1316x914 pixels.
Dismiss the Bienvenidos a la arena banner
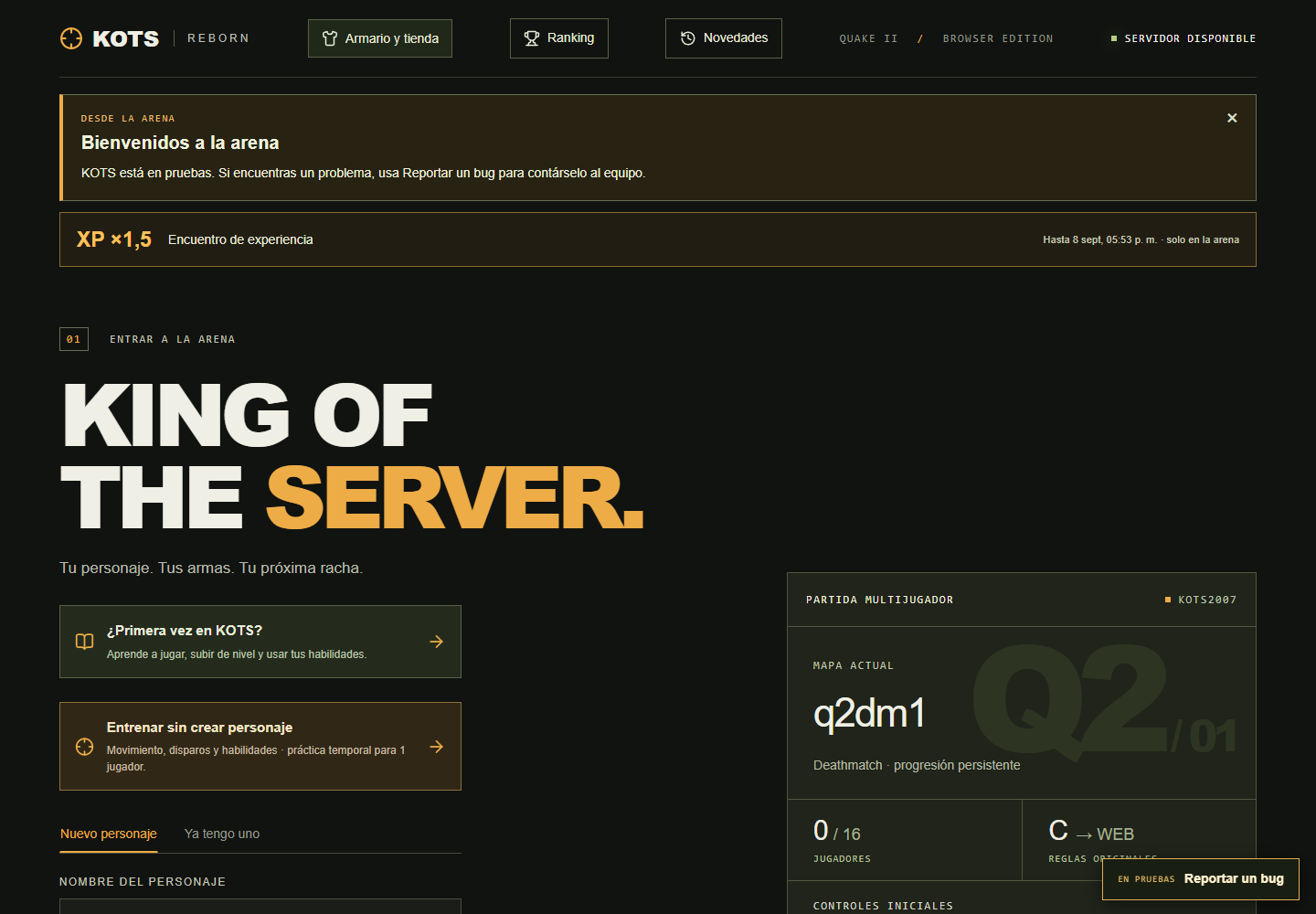1232,118
